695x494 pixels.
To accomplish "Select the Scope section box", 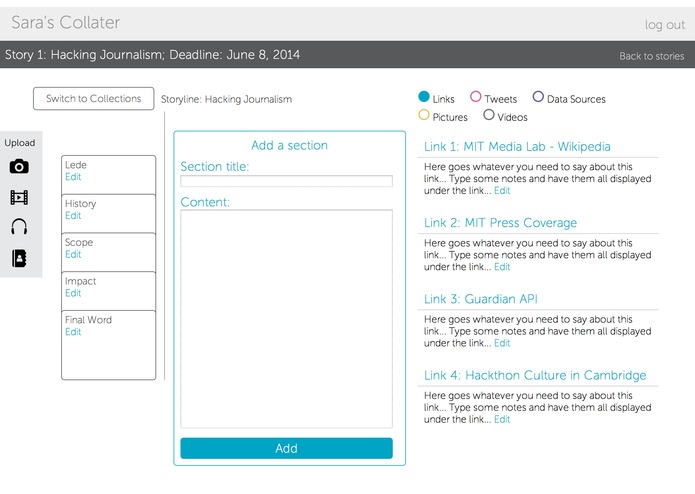I will coord(109,252).
